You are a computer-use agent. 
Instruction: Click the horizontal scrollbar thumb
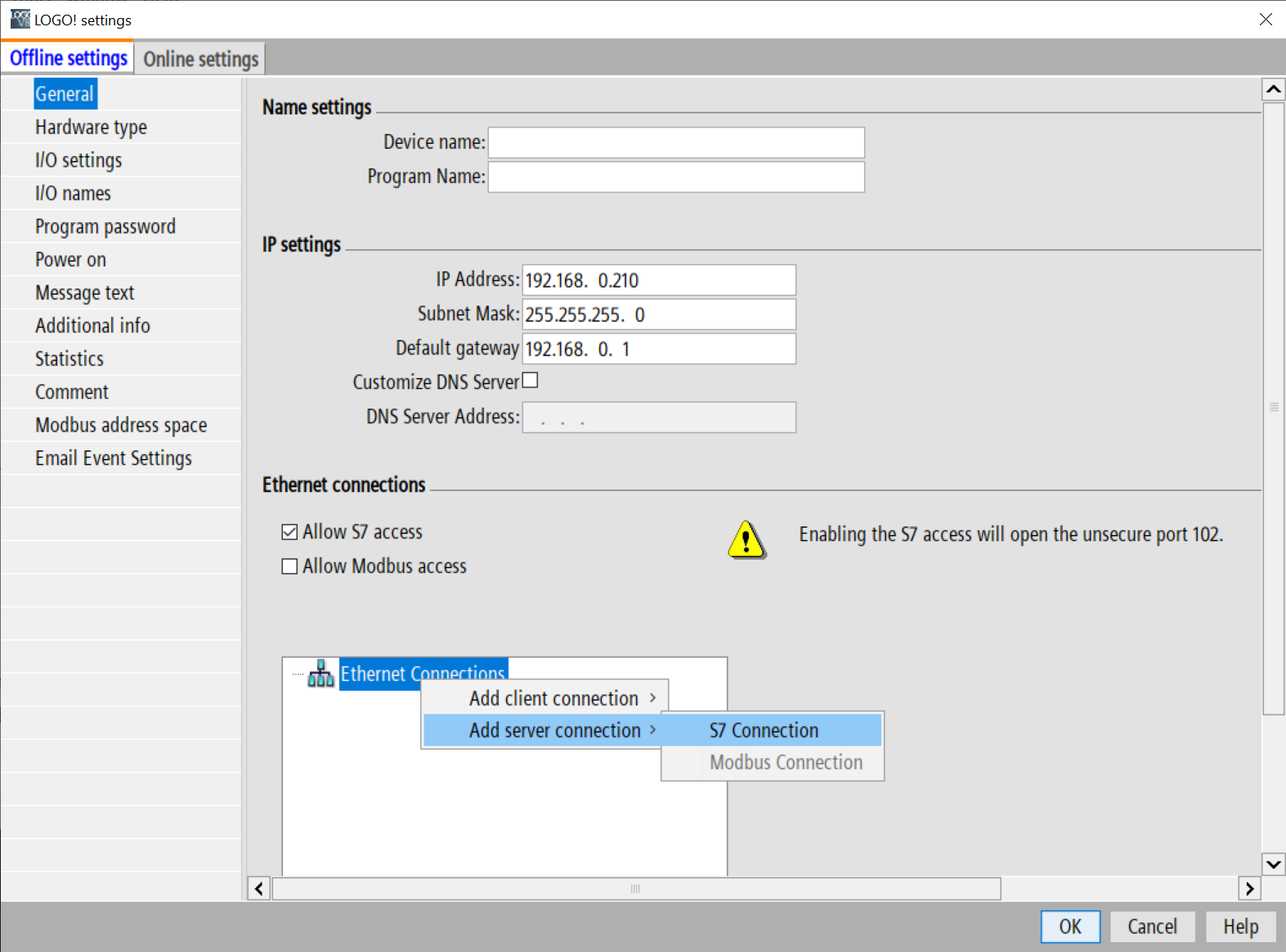click(x=636, y=888)
